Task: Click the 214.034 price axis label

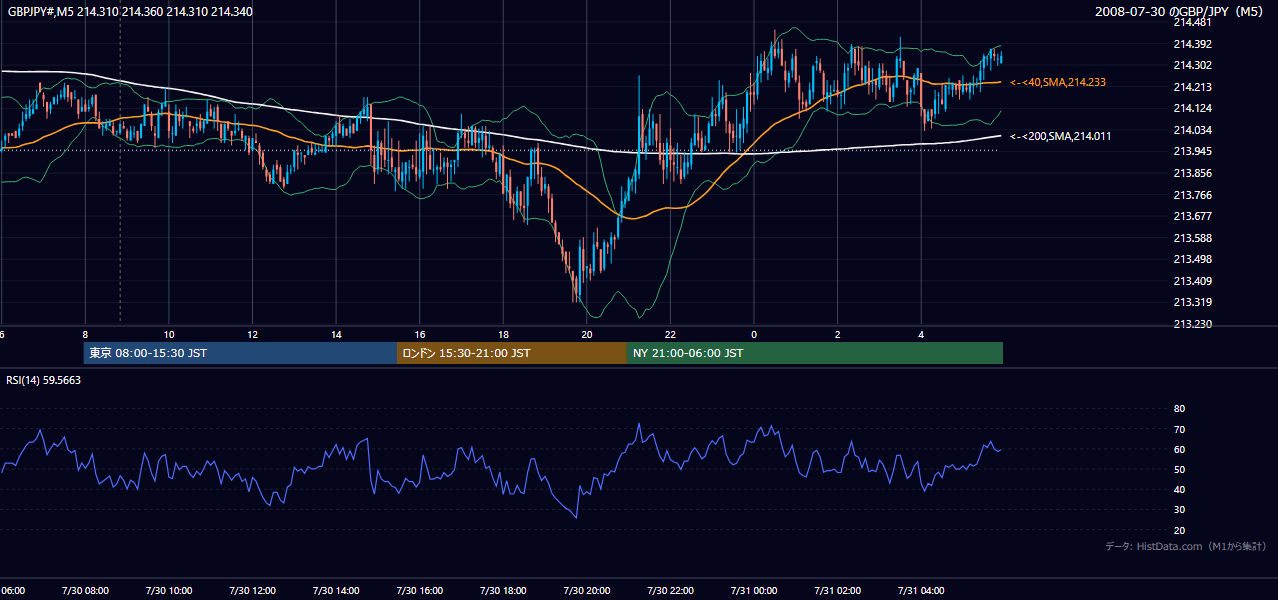Action: click(x=1192, y=130)
